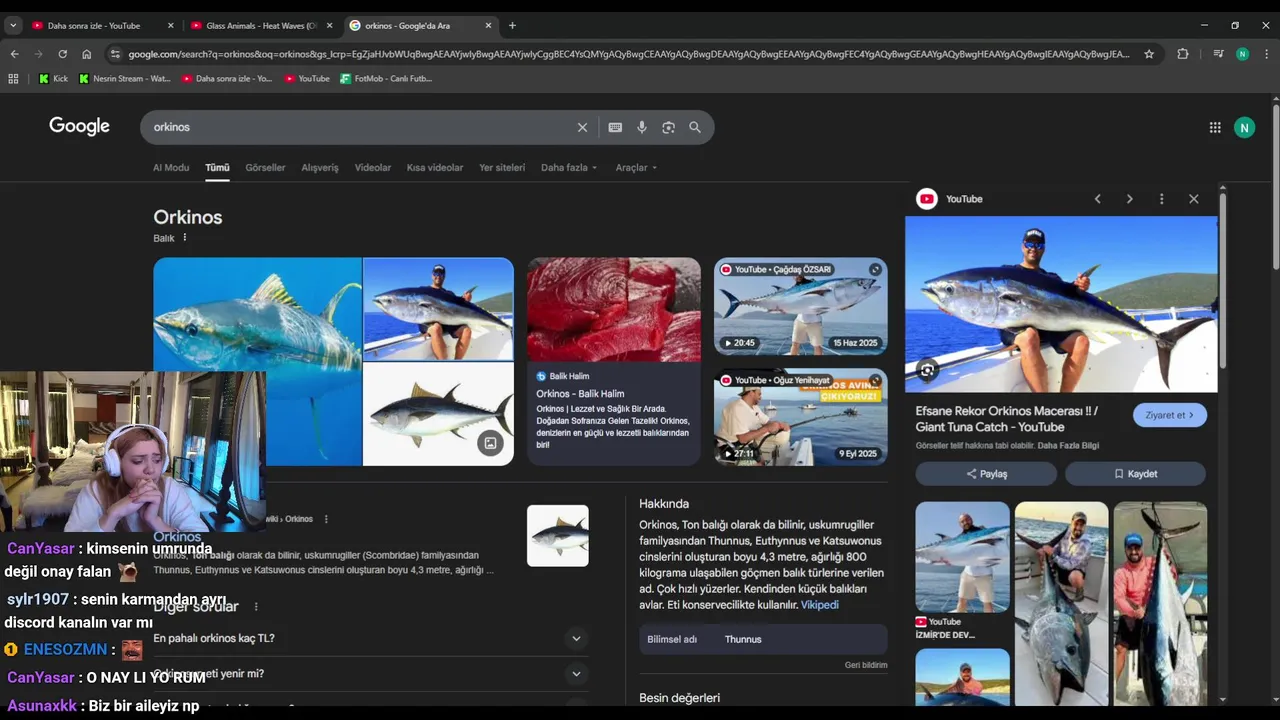Click the Geri bildirim link
This screenshot has width=1280, height=720.
[866, 665]
